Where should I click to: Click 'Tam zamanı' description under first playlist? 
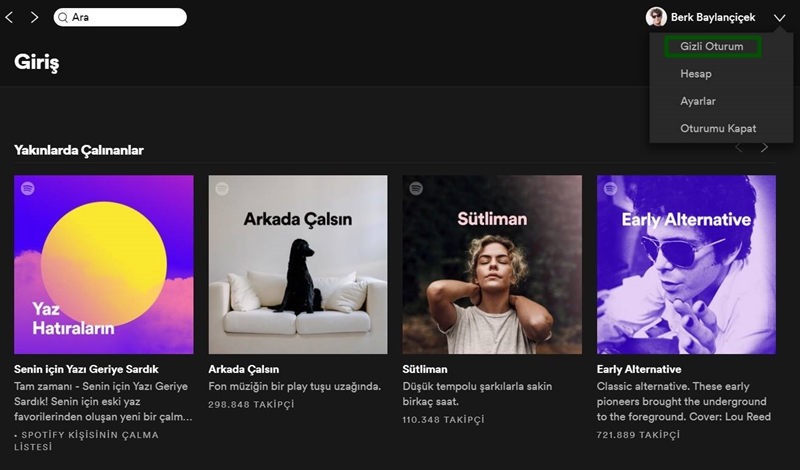104,402
